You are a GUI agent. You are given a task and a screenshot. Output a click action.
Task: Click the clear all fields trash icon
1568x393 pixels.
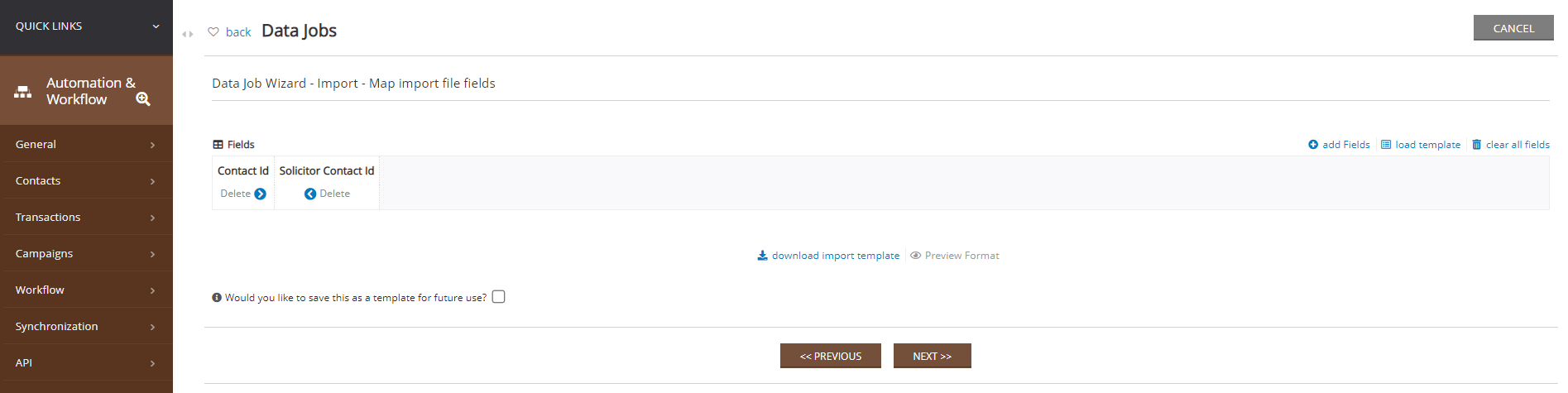pos(1476,145)
